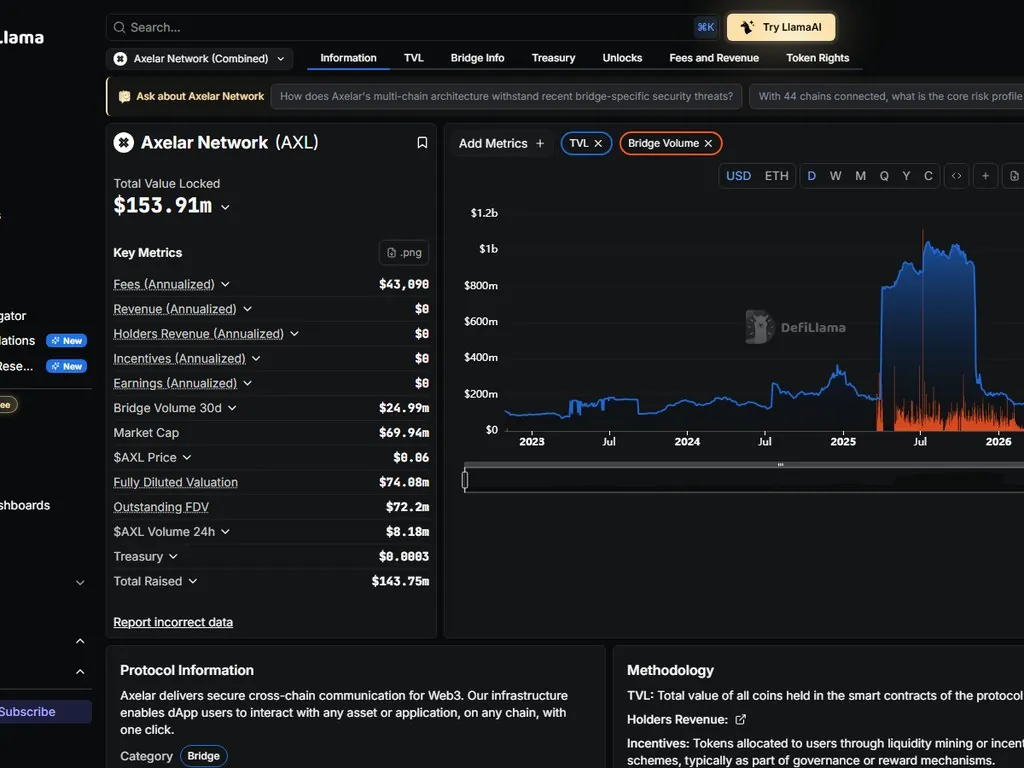Remove the Bridge Volume metric via its X

pos(708,144)
